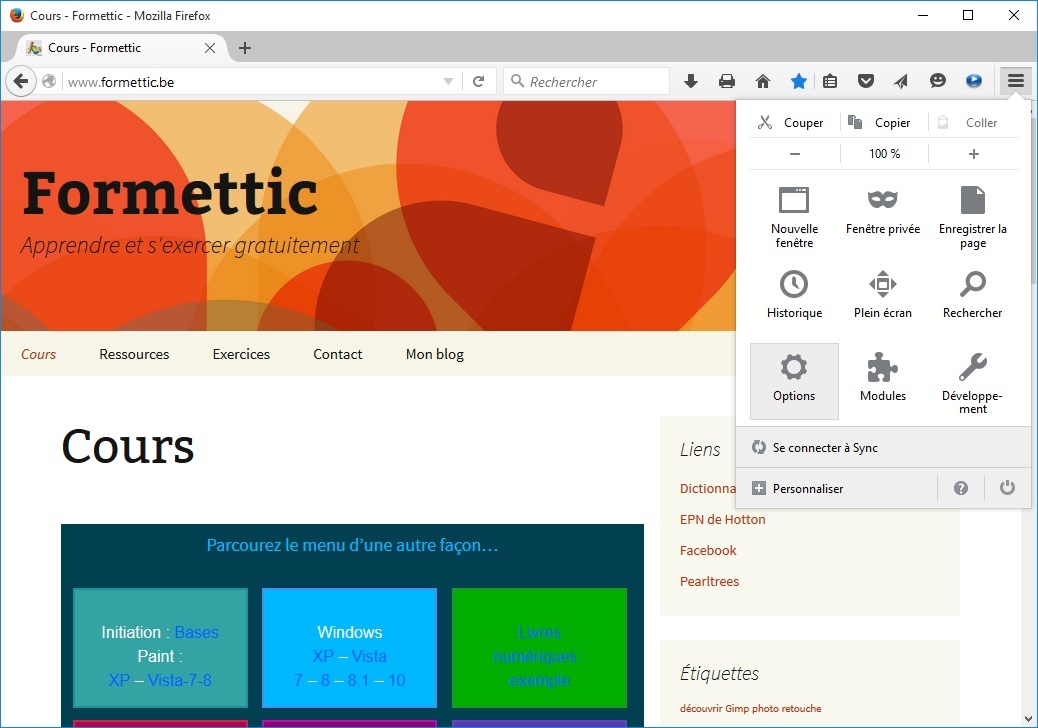This screenshot has width=1038, height=728.
Task: Go to the home page icon
Action: click(763, 81)
